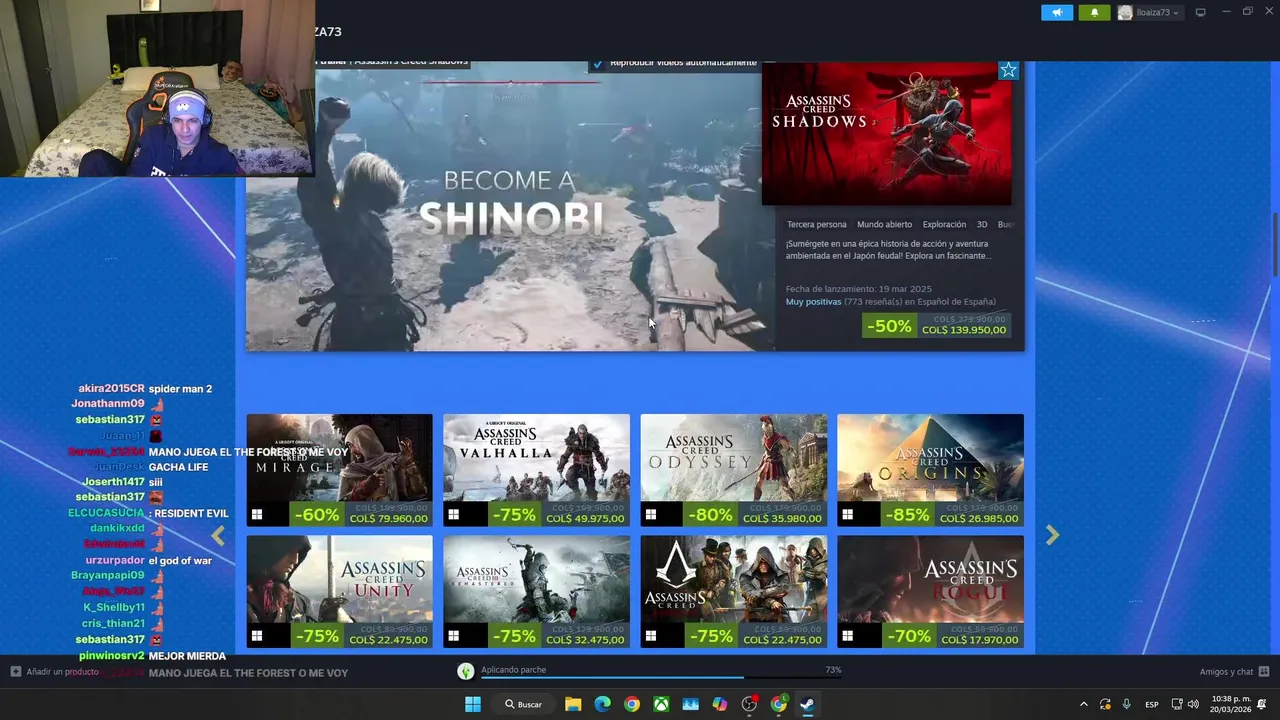Open the Assassin's Creed Rogue card
Screen dimensions: 1280x720
[930, 591]
